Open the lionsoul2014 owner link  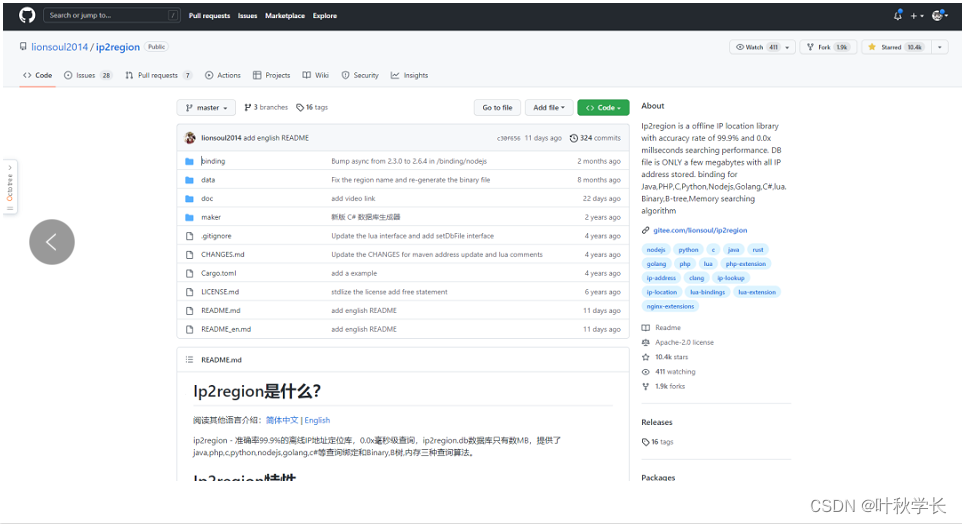pyautogui.click(x=60, y=47)
